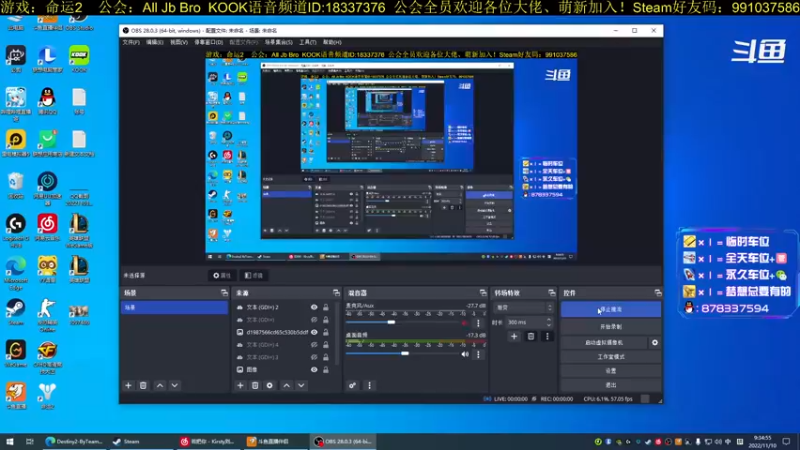Mute desktop audio speaker icon
The height and width of the screenshot is (450, 800).
tap(465, 354)
